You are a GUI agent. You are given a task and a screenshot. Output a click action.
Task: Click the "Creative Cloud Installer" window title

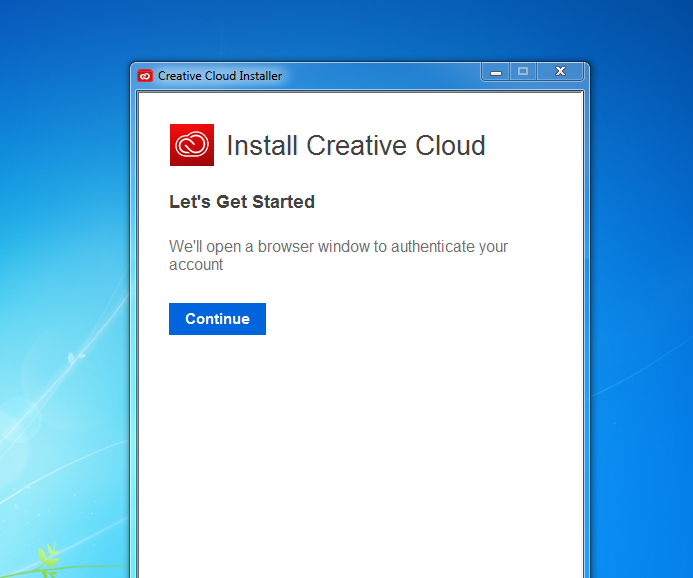coord(220,76)
